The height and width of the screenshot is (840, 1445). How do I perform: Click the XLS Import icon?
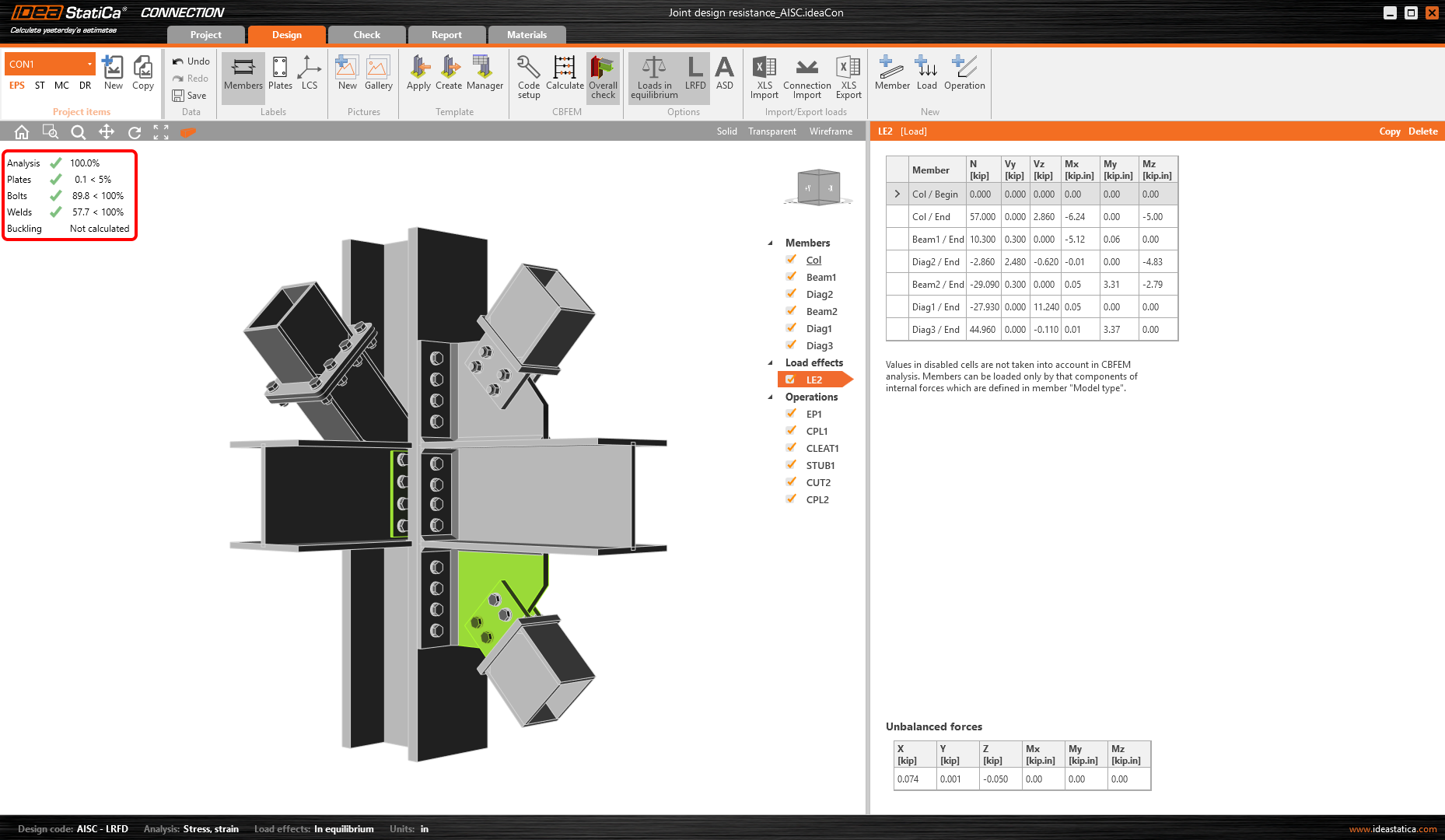[x=764, y=75]
